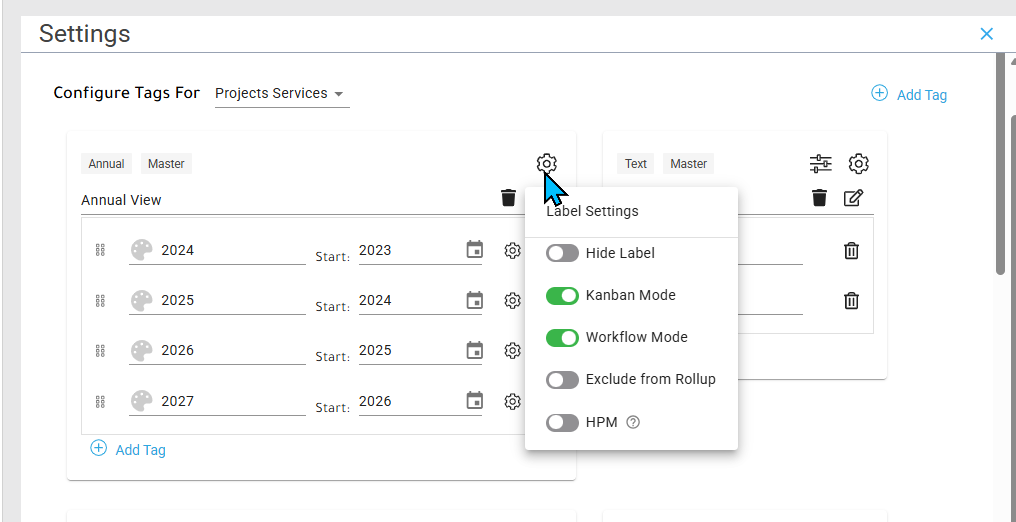Edit the 2025 tag name field
This screenshot has width=1016, height=522.
[233, 301]
